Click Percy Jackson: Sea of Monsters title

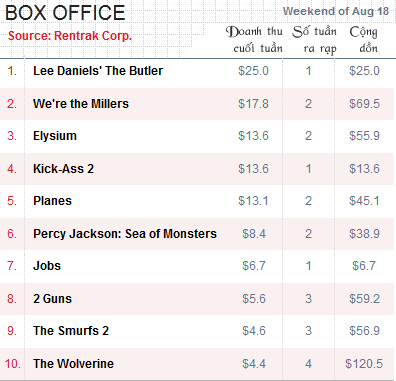(125, 234)
